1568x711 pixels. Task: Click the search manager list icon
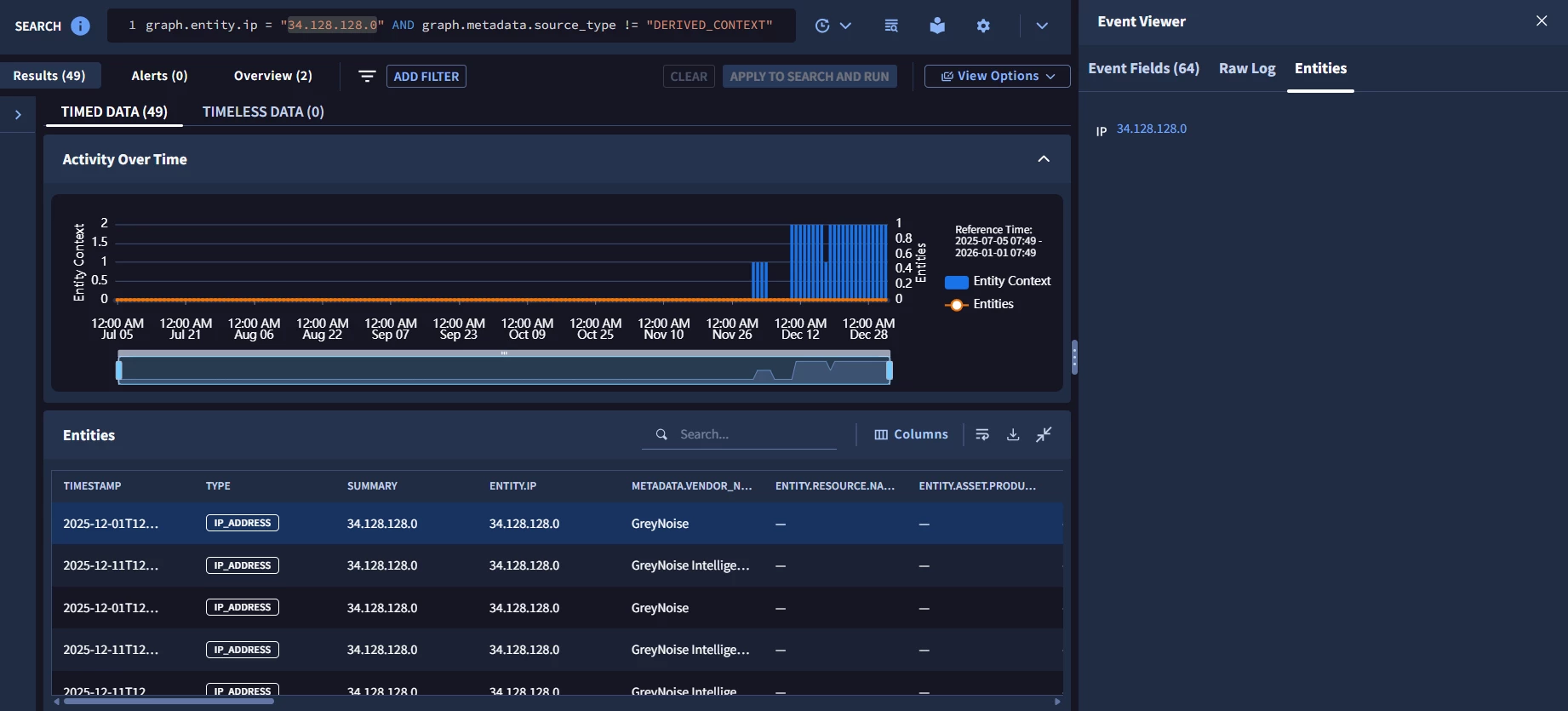tap(891, 26)
